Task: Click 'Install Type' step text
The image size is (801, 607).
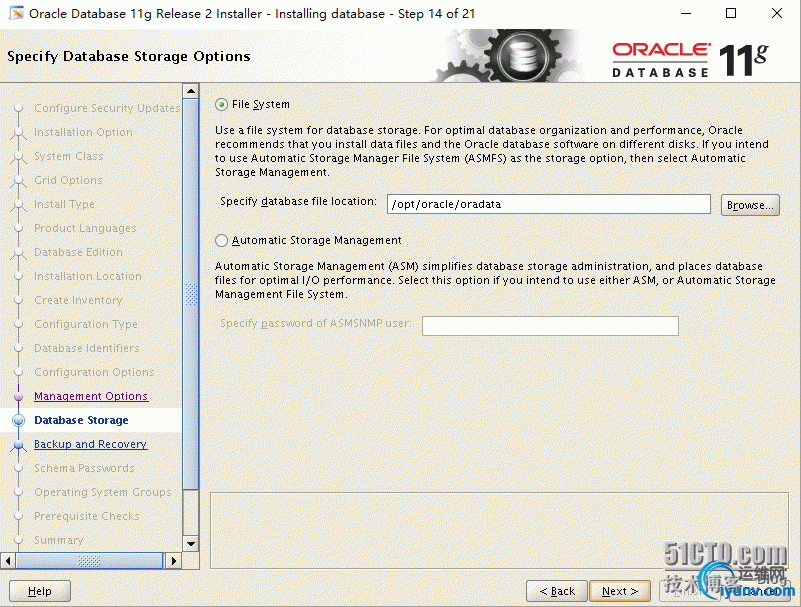Action: (64, 204)
